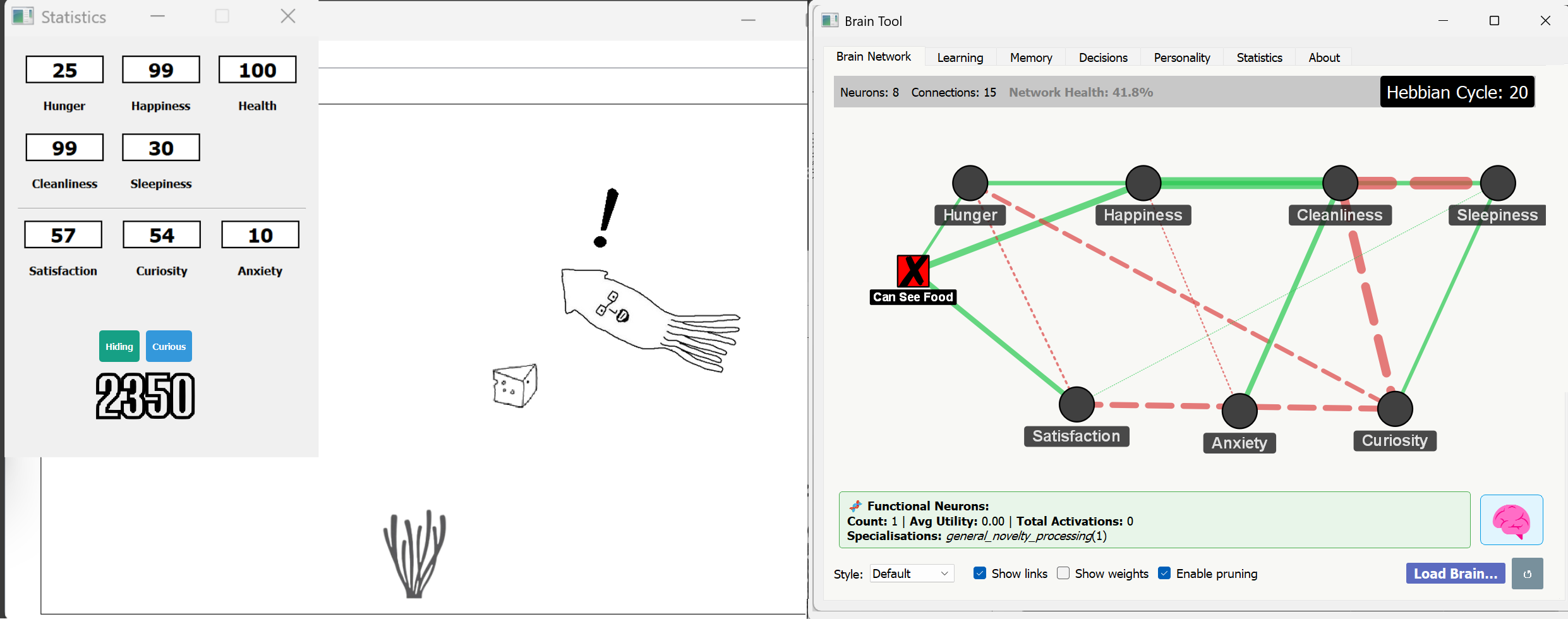Click the Brain Tool title bar icon

coord(829,20)
